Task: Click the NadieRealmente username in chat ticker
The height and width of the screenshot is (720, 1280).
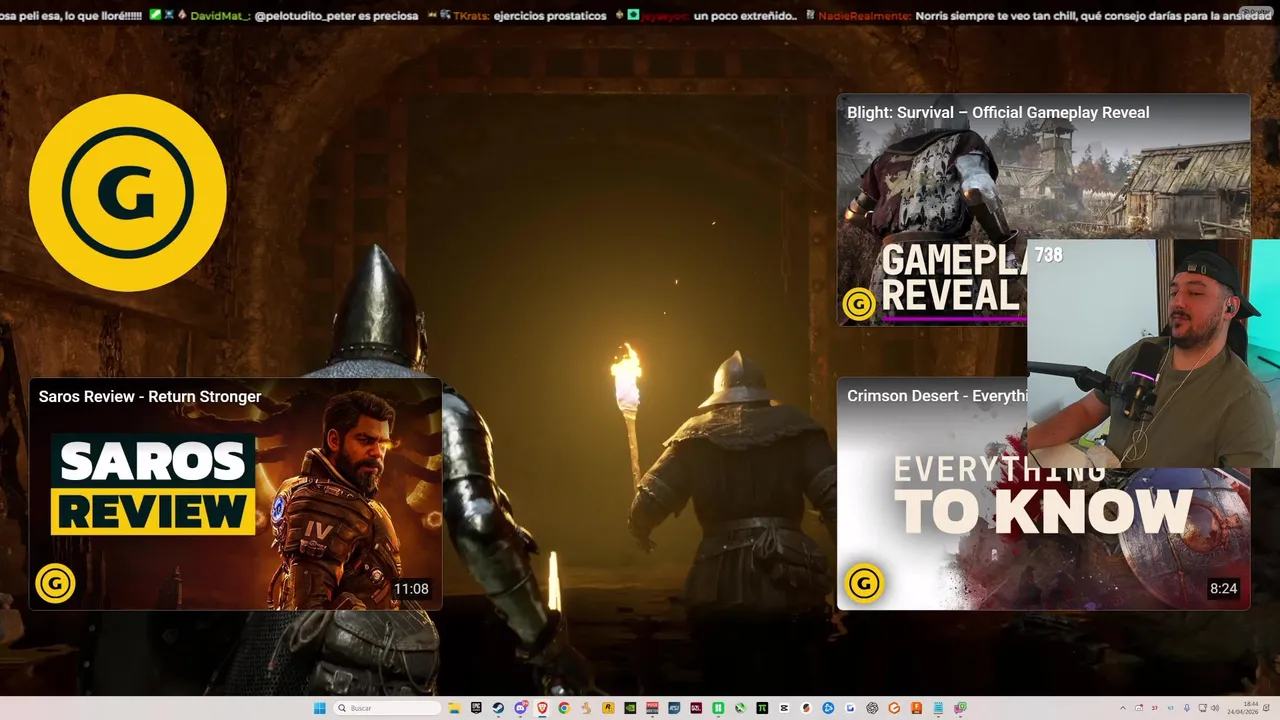Action: 865,16
